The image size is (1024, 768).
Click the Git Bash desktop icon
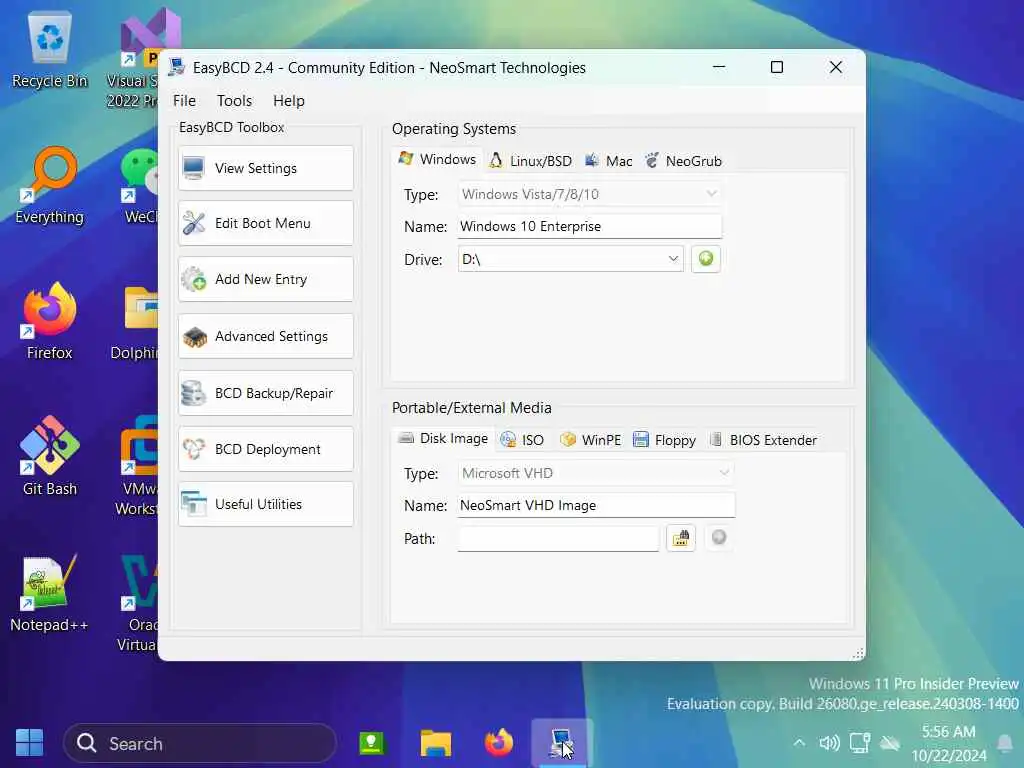tap(50, 456)
